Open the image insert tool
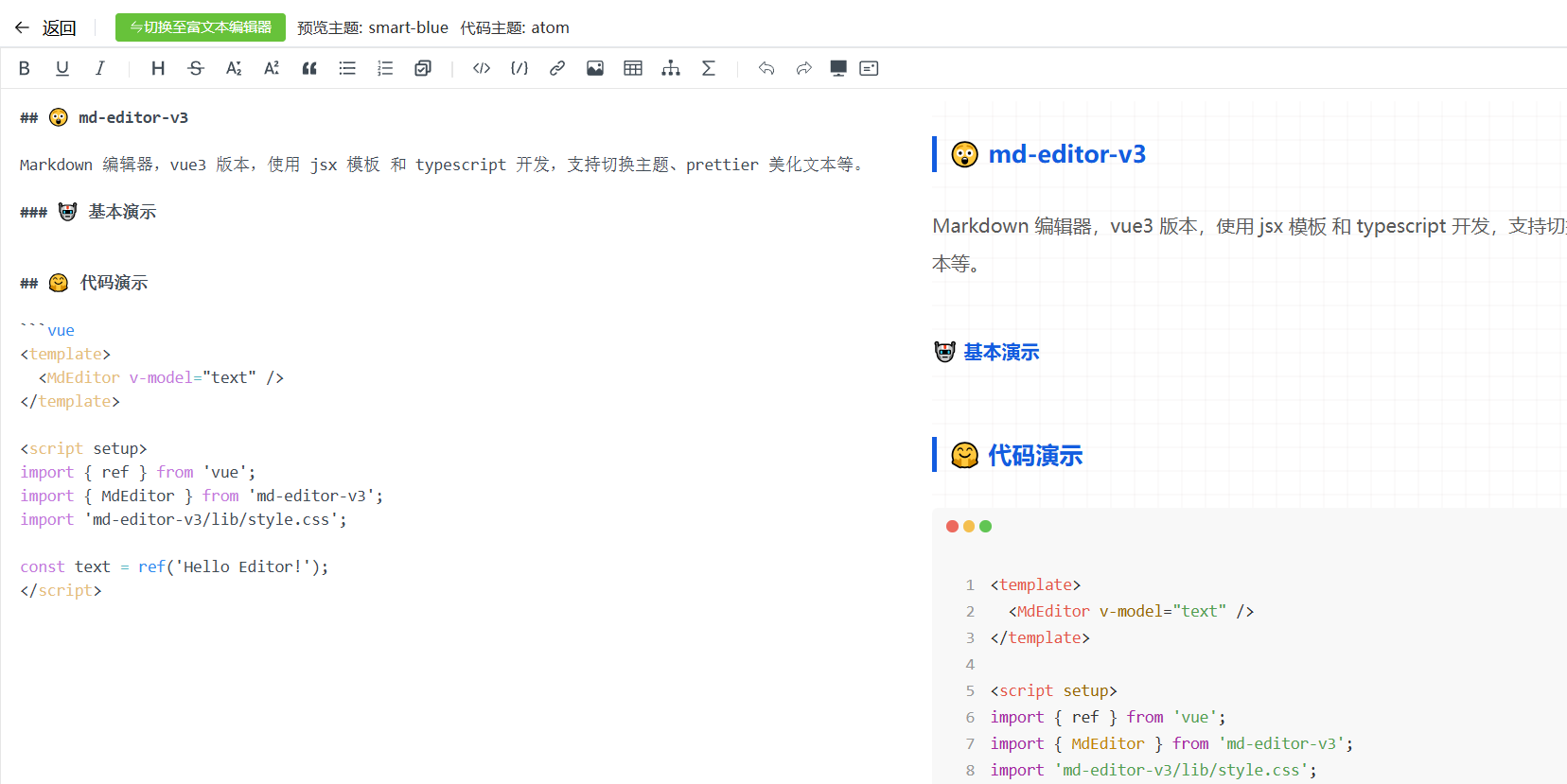Viewport: 1567px width, 784px height. point(595,68)
